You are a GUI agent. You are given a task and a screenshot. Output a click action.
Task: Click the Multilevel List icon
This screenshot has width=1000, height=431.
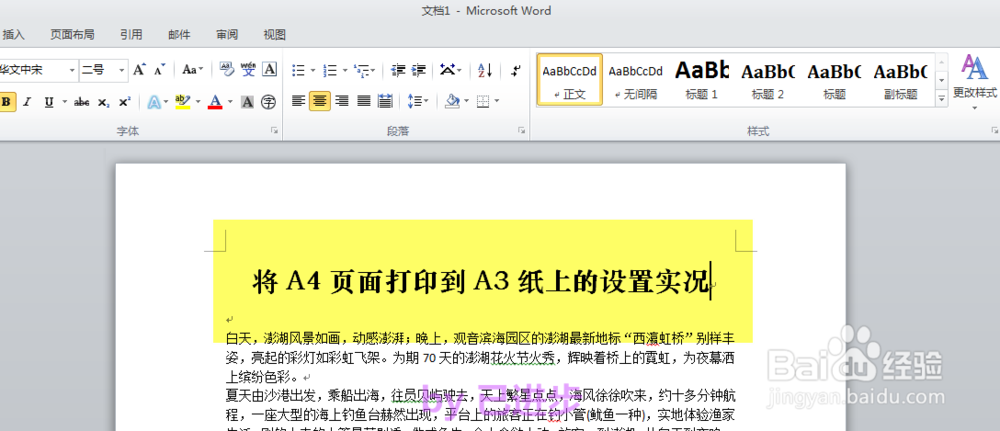pos(362,70)
